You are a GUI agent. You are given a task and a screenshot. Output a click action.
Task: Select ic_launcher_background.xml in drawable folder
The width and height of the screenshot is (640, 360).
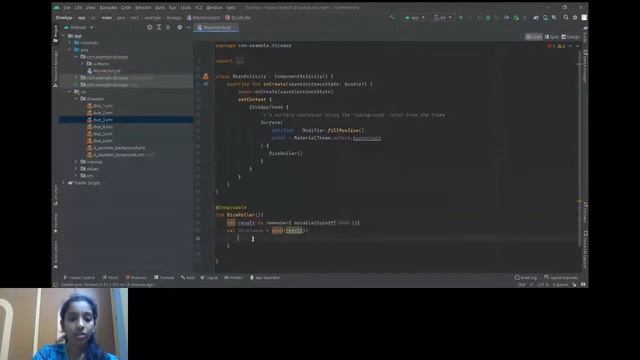coord(116,148)
